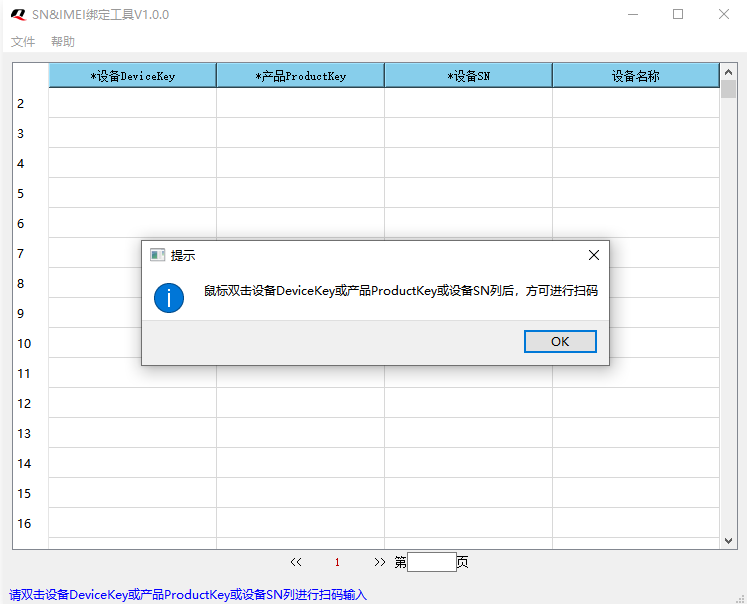This screenshot has height=604, width=747.
Task: Click the 设备名称 column header
Action: (636, 76)
